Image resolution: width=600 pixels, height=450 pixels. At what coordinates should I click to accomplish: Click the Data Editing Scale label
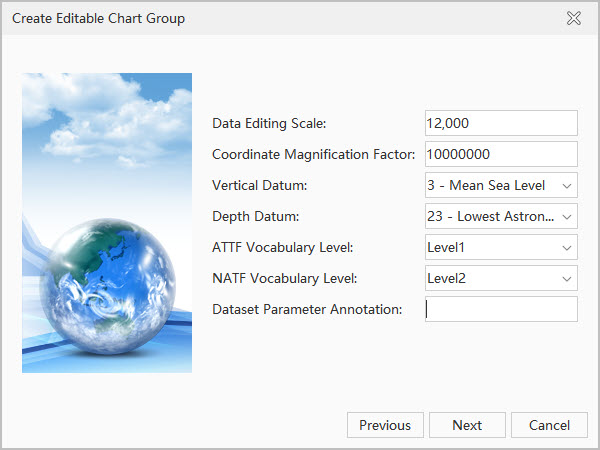270,123
